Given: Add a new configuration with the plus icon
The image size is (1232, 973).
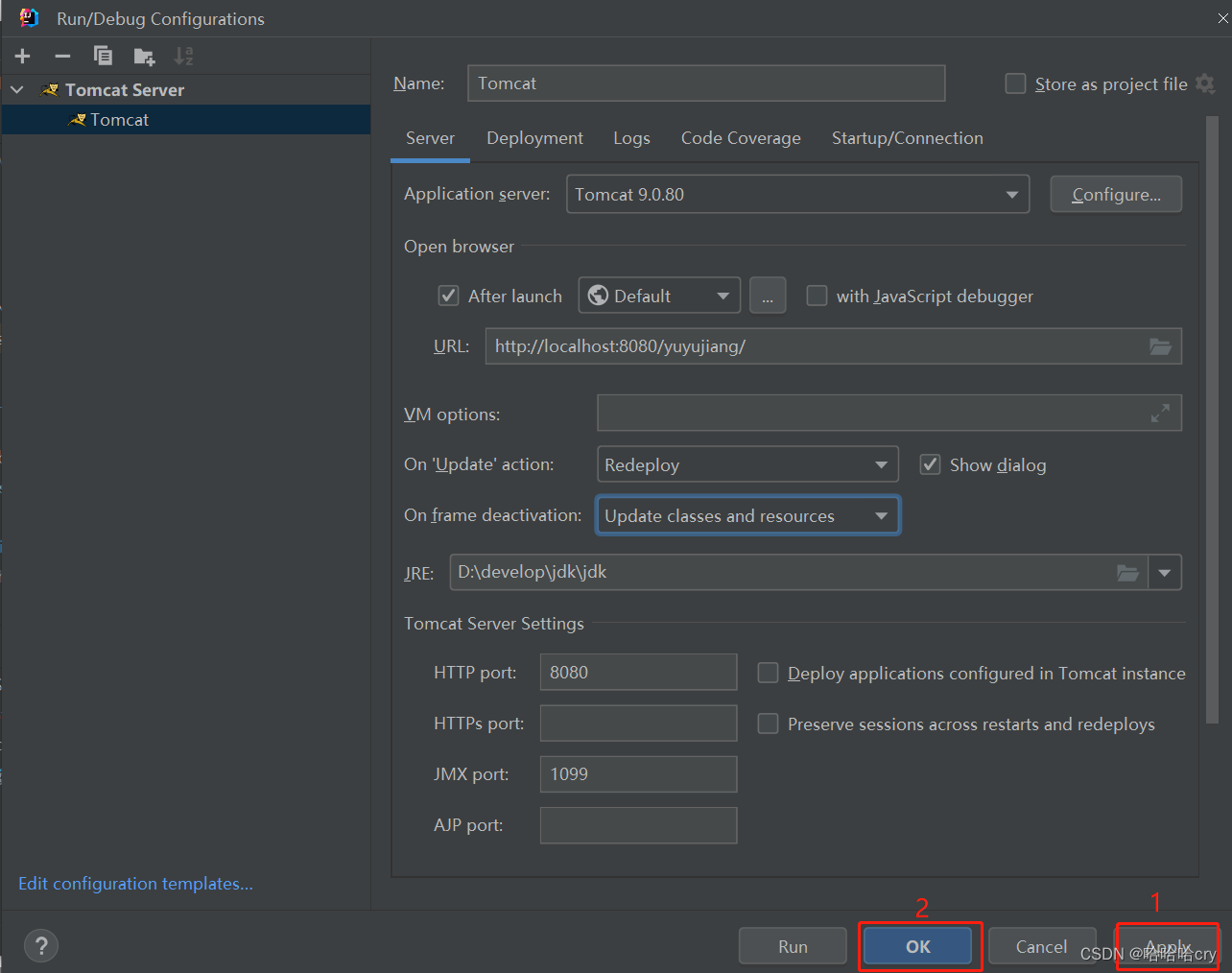Looking at the screenshot, I should [23, 57].
